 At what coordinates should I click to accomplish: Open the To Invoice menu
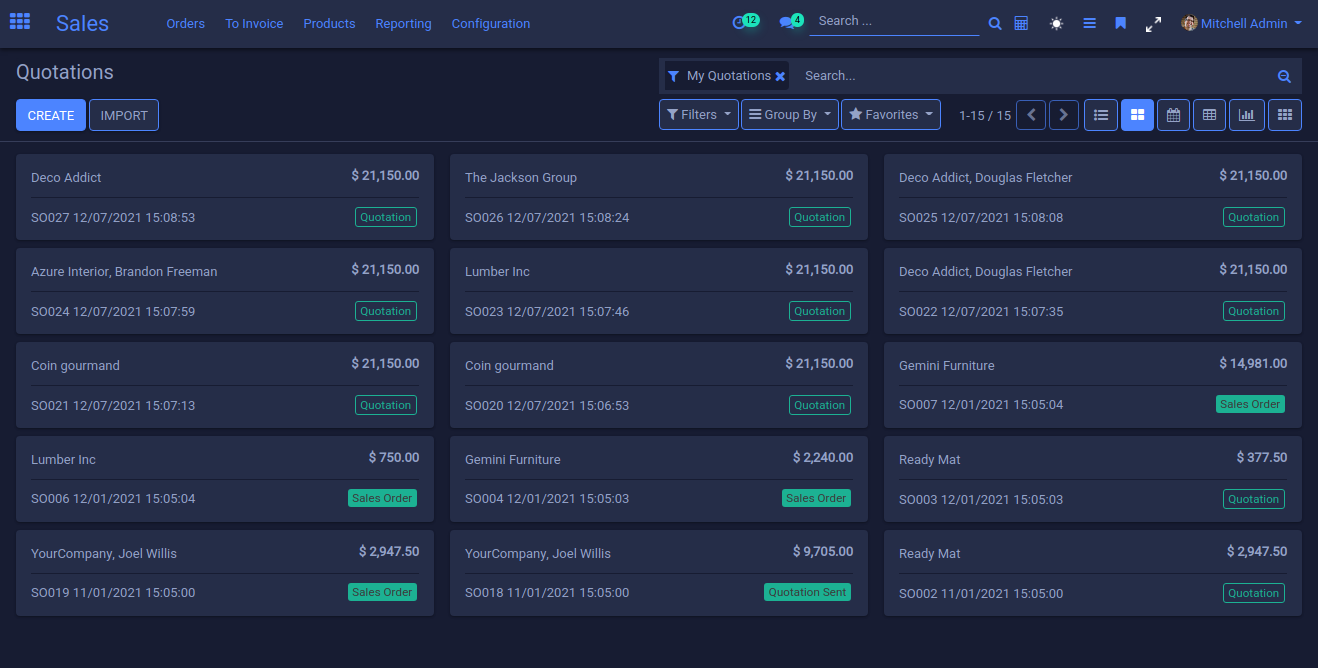click(254, 23)
